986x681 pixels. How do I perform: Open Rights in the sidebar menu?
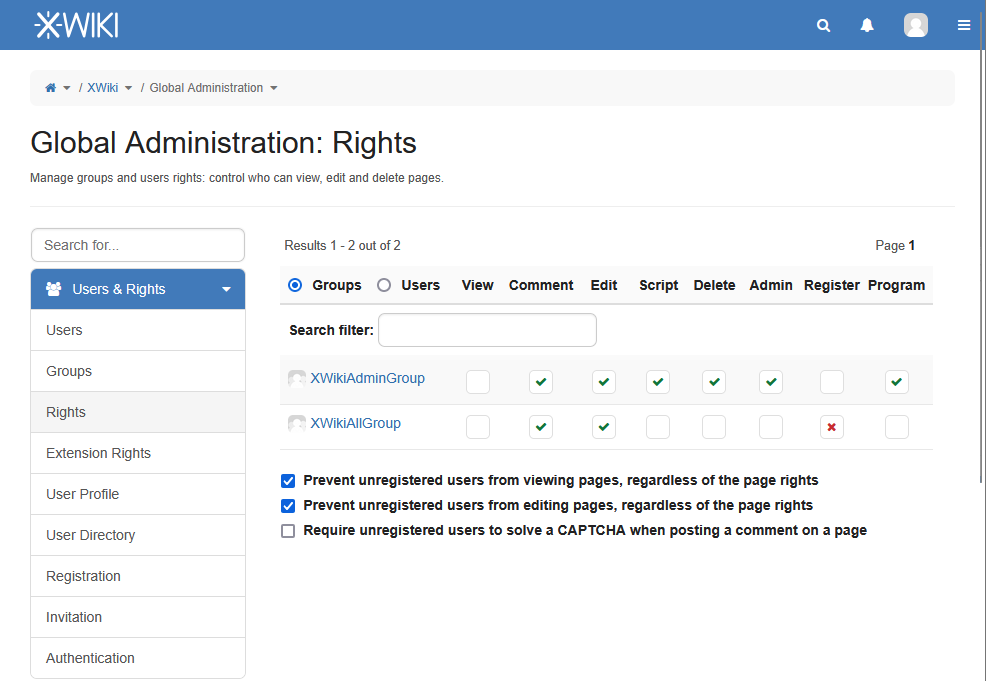click(138, 412)
